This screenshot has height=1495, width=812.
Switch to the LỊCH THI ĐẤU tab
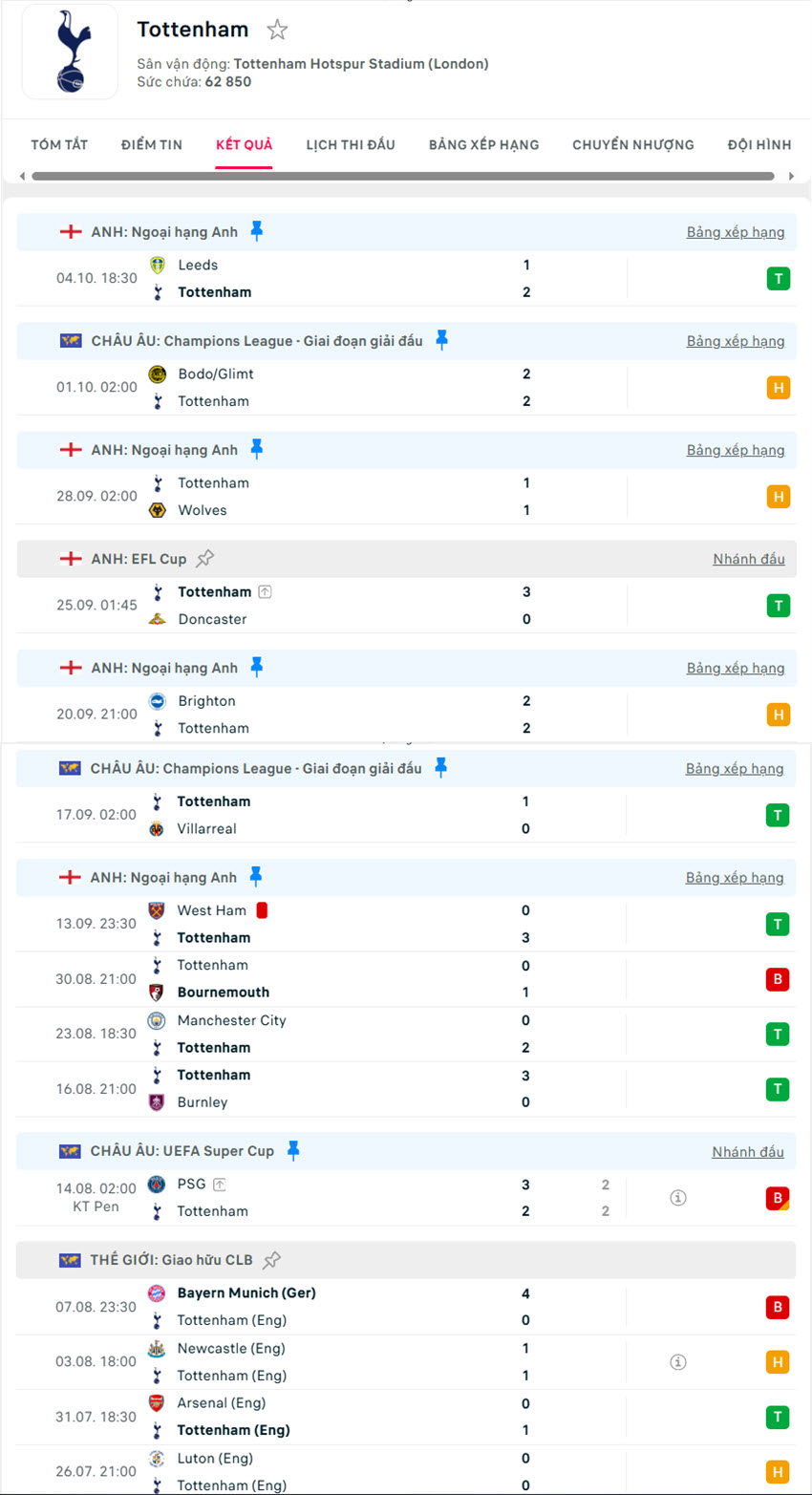pos(351,144)
